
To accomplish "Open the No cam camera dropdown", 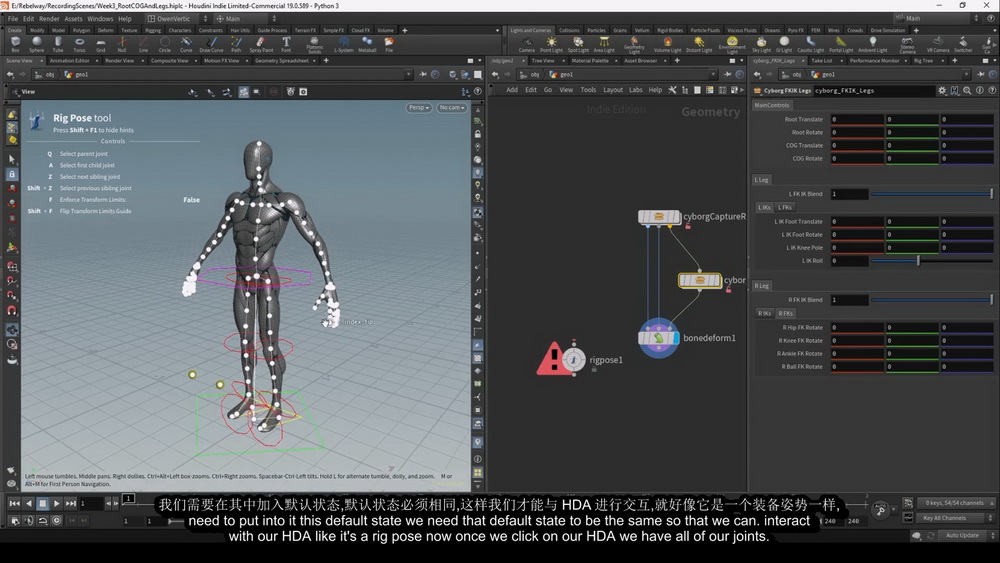I will click(452, 108).
